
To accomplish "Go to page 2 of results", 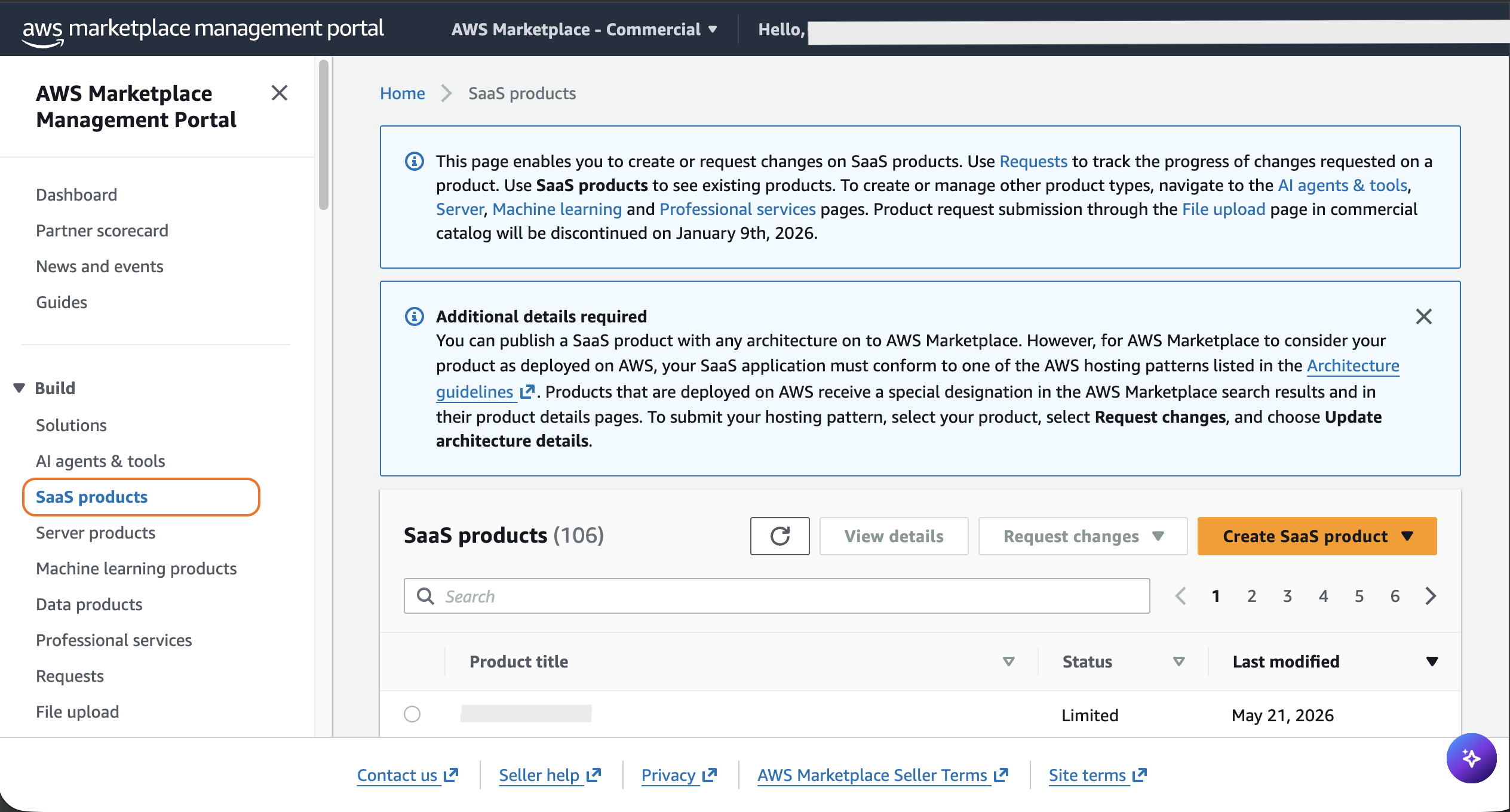I will 1251,596.
